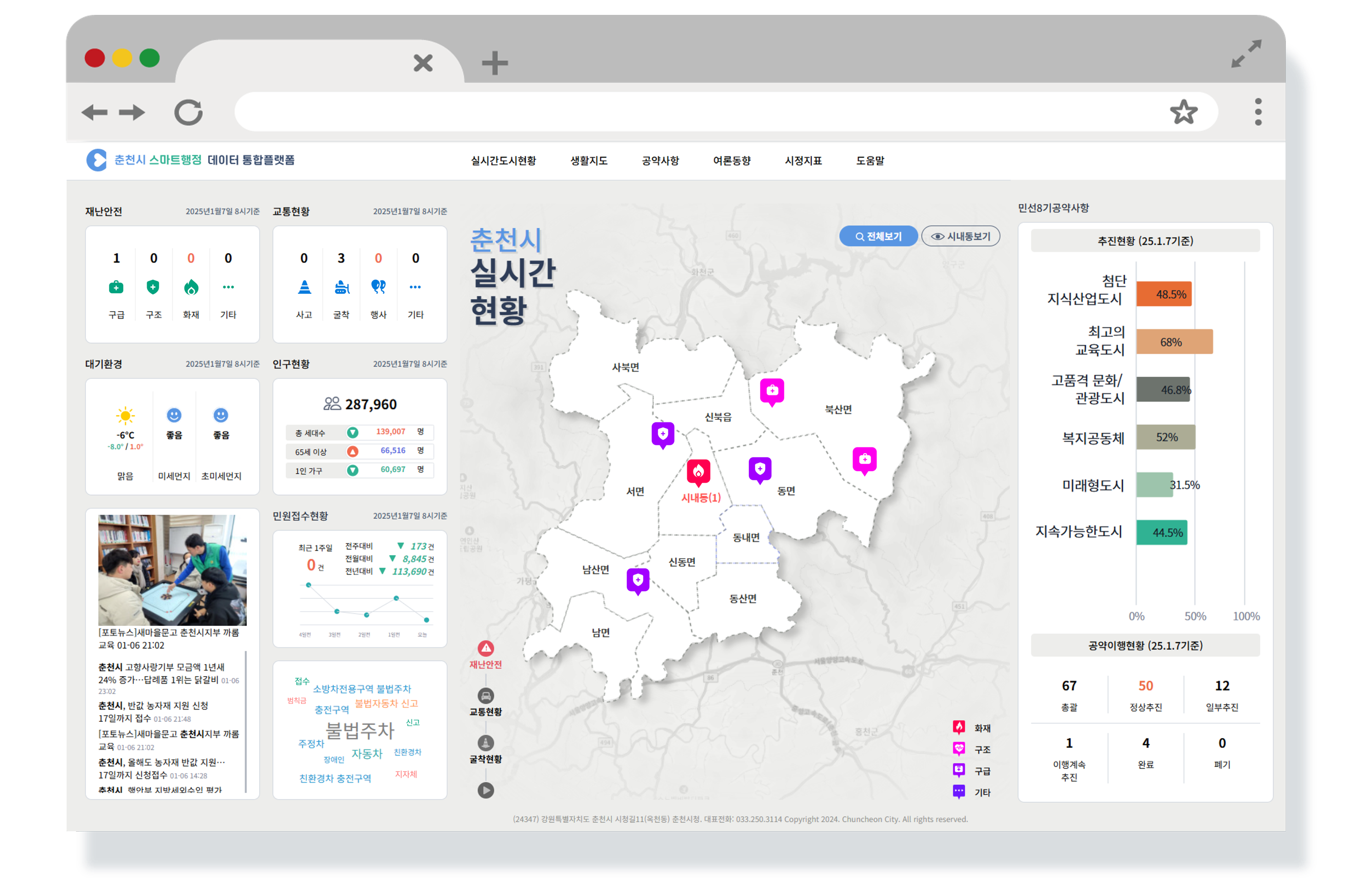Click the purple rescue marker in 남산면

tap(638, 580)
